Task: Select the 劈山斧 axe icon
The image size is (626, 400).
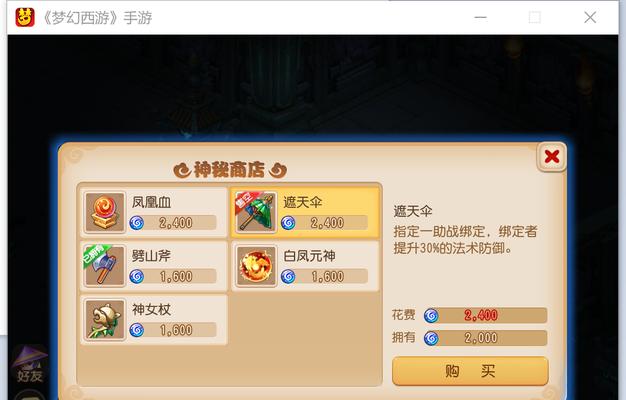Action: point(105,265)
